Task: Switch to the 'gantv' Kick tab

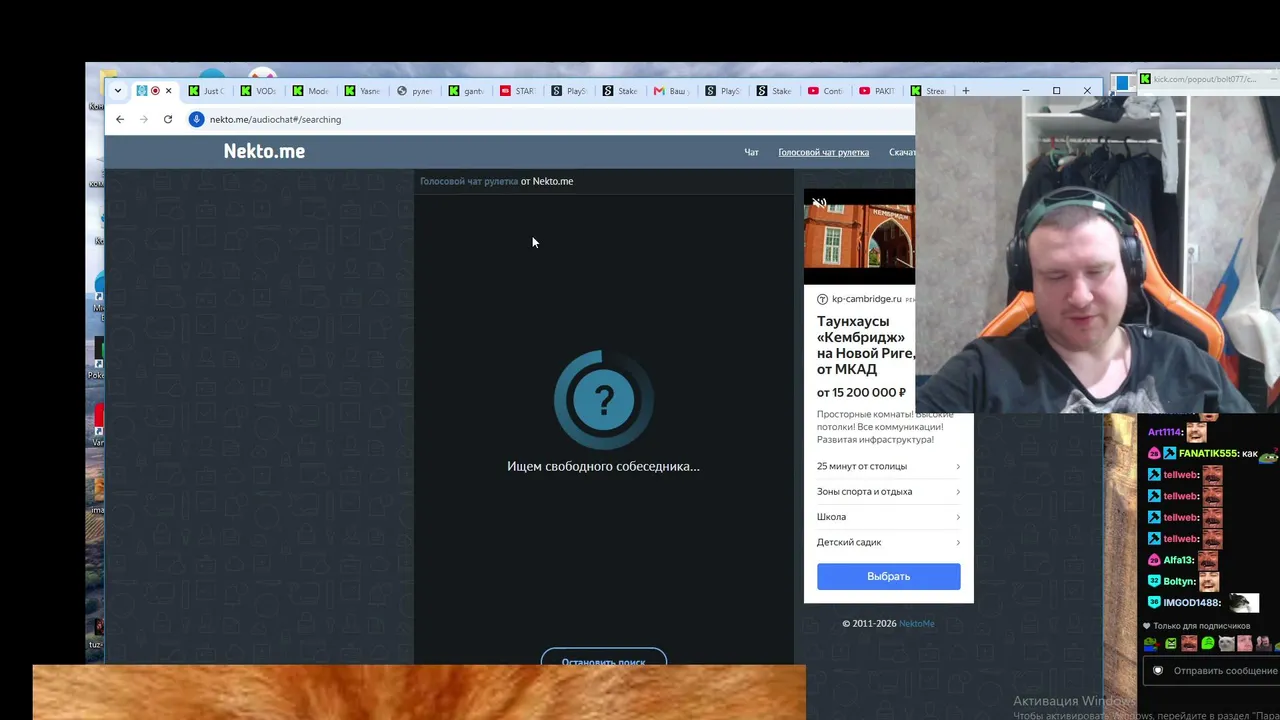Action: point(465,91)
